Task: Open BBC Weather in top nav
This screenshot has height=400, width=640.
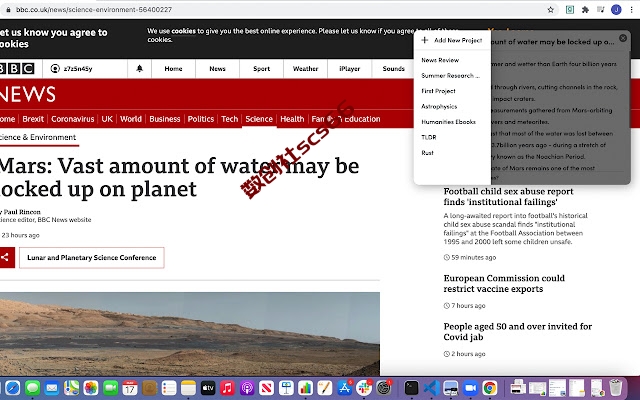Action: pyautogui.click(x=305, y=69)
